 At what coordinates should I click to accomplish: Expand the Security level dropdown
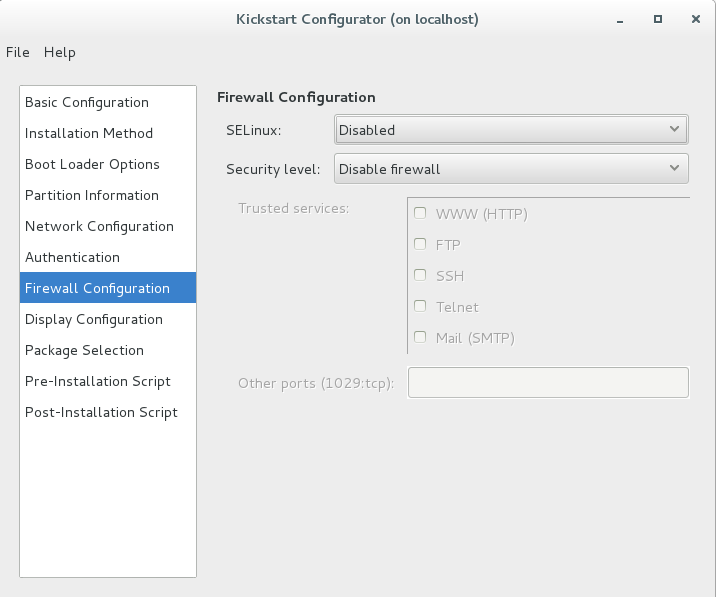pyautogui.click(x=511, y=169)
